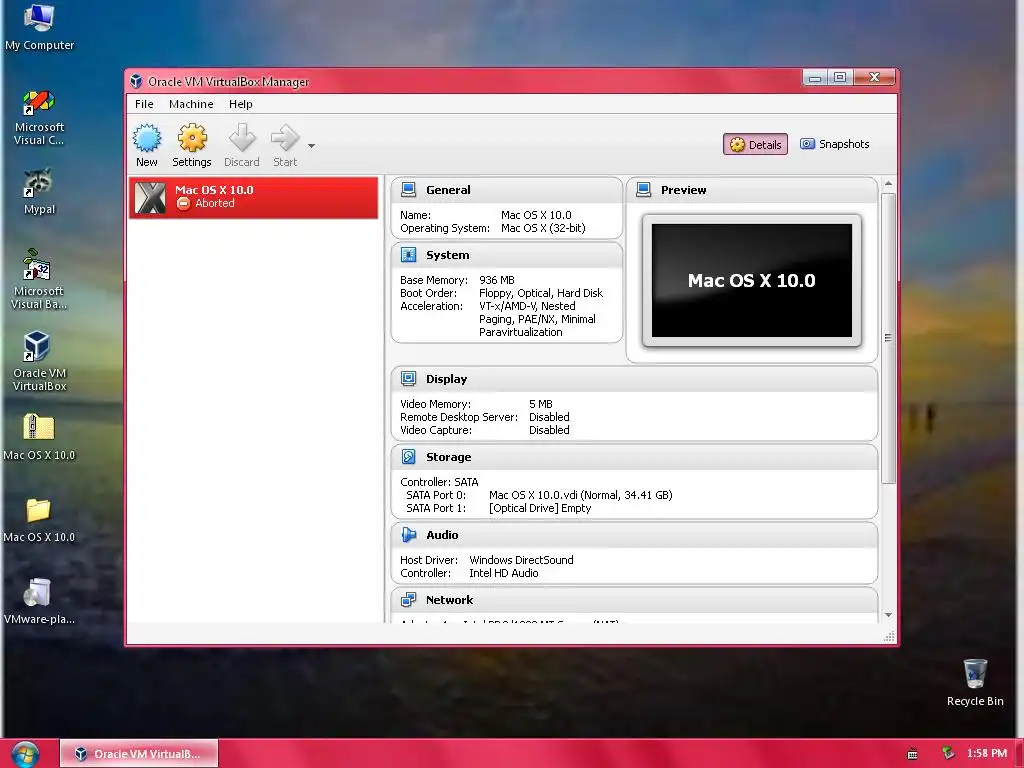The width and height of the screenshot is (1024, 768).
Task: Select Mac OS X 10.0 zip archive icon
Action: (x=39, y=437)
